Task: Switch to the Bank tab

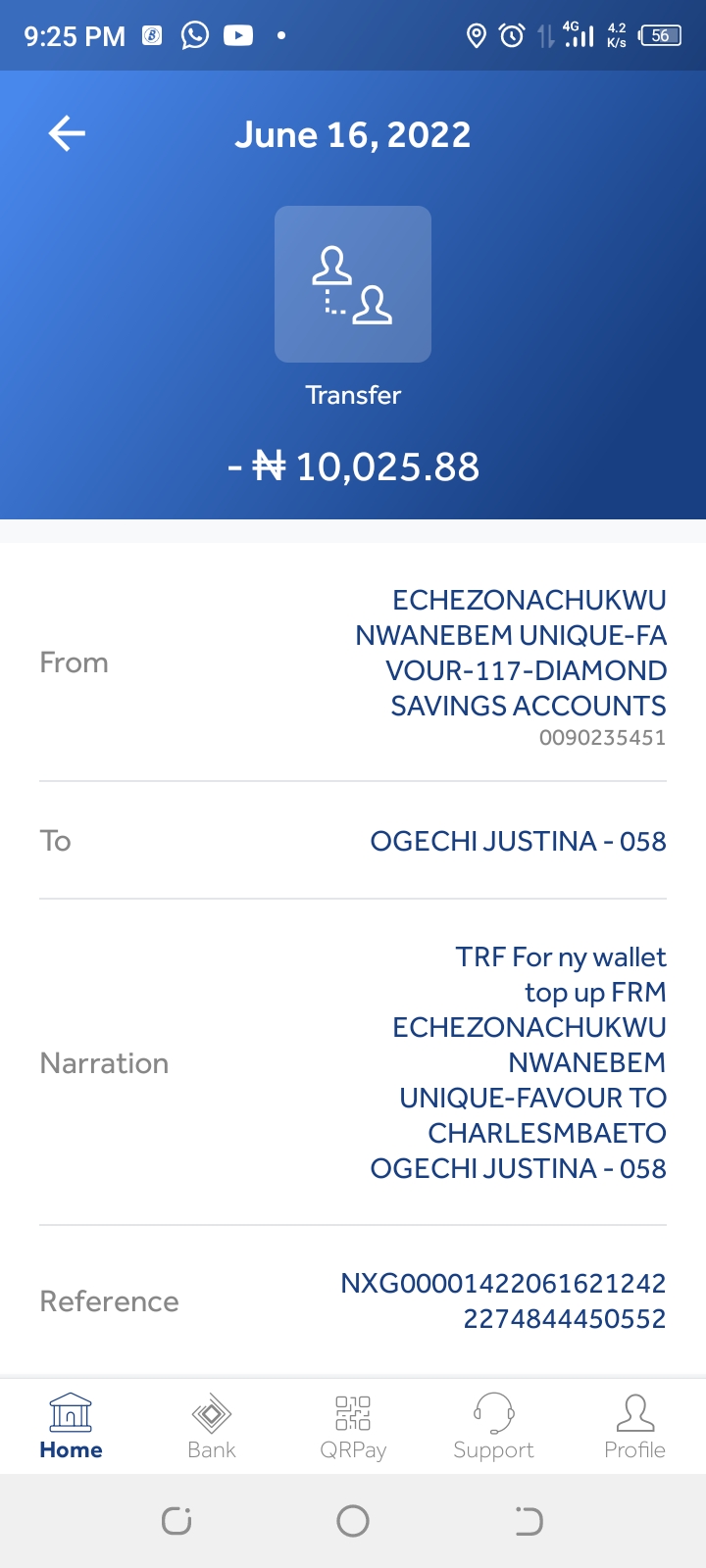Action: pos(212,1426)
